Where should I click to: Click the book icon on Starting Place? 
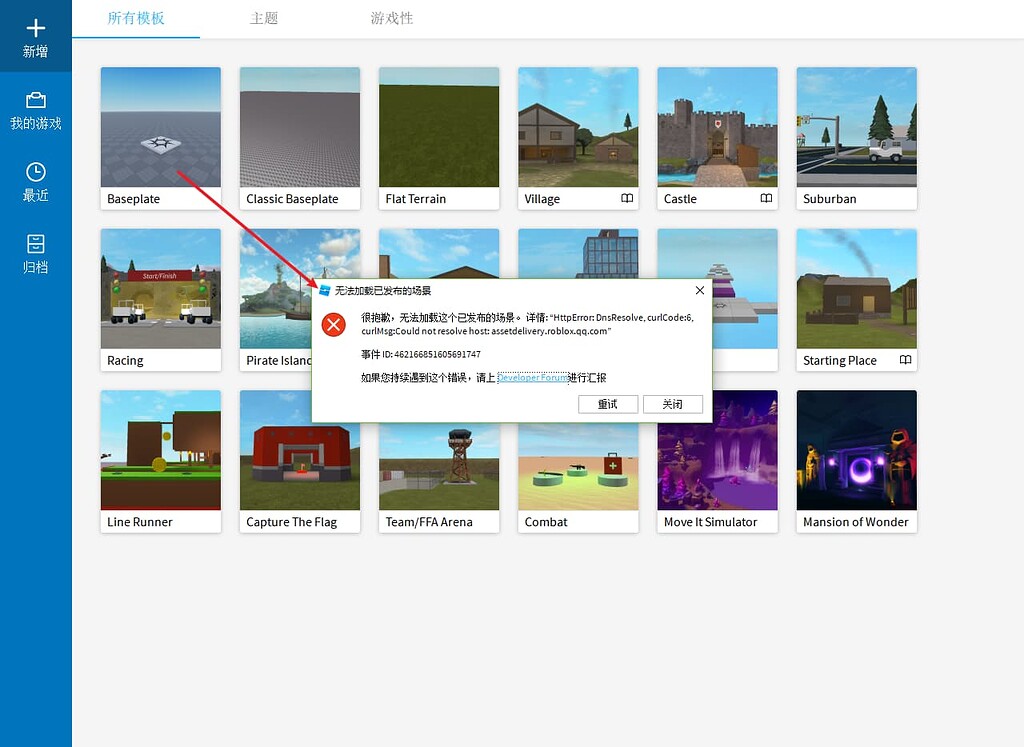click(x=905, y=360)
